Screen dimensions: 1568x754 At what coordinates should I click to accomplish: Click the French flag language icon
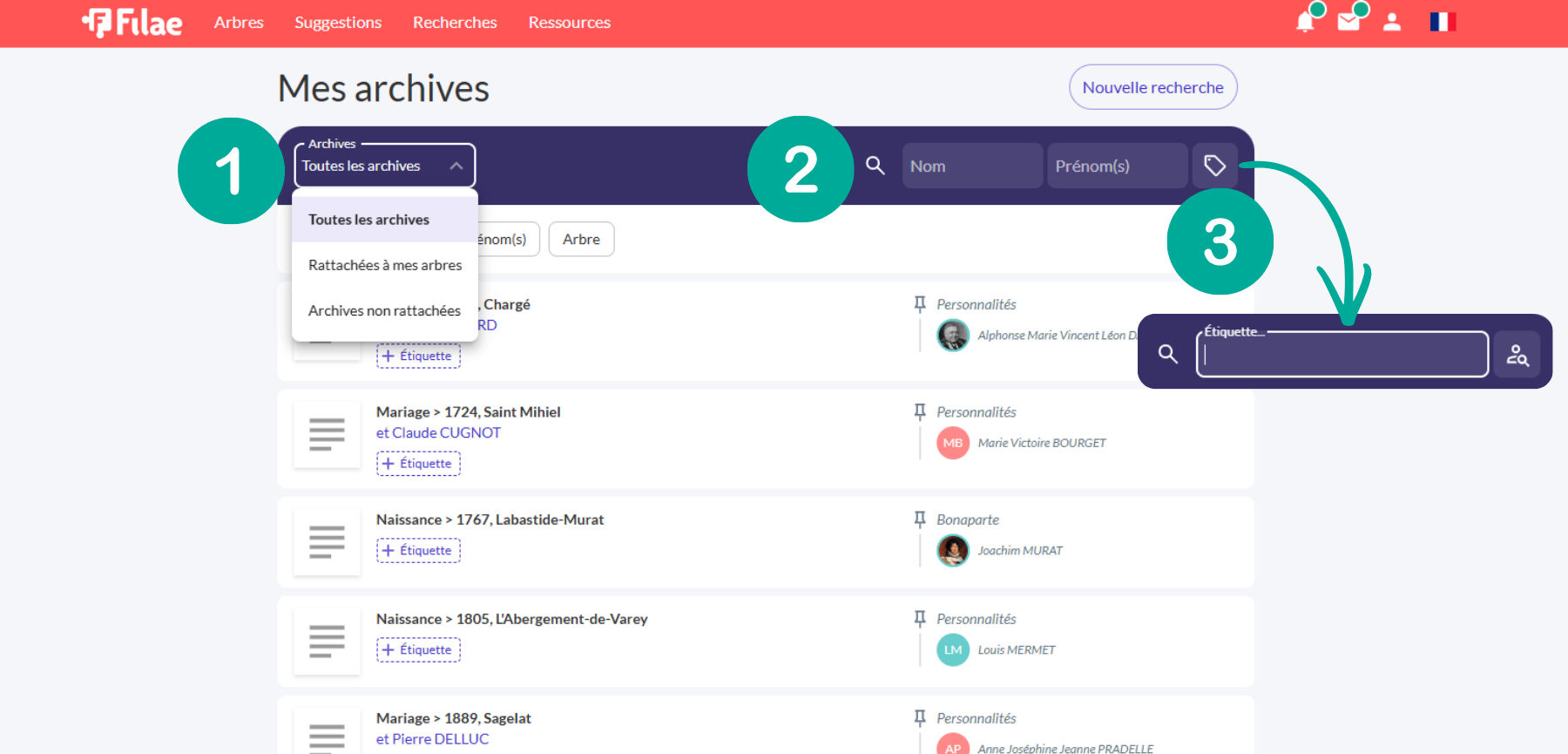[x=1443, y=23]
